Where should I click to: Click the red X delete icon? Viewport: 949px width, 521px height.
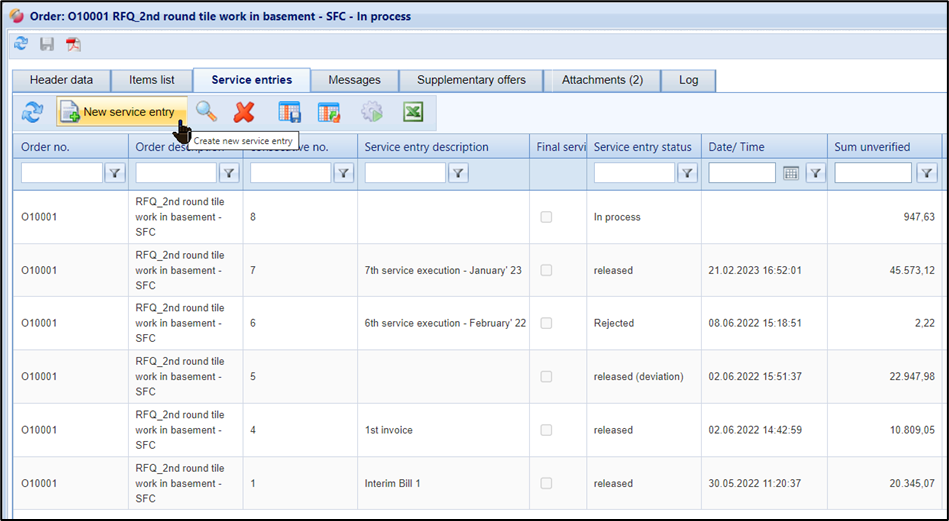(x=243, y=113)
